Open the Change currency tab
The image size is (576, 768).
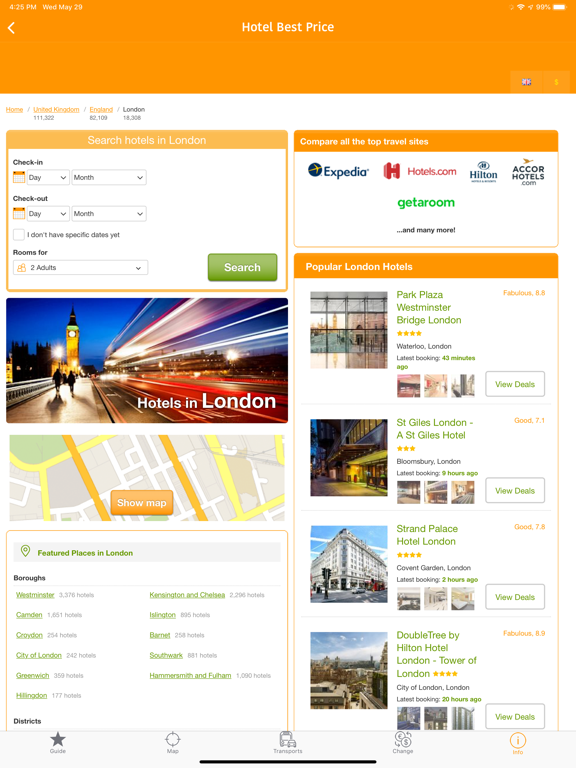pyautogui.click(x=403, y=743)
